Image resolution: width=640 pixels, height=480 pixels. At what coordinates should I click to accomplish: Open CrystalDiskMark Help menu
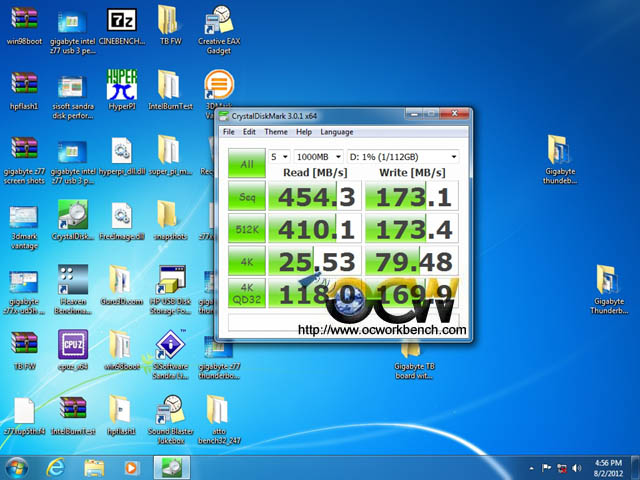(x=304, y=132)
